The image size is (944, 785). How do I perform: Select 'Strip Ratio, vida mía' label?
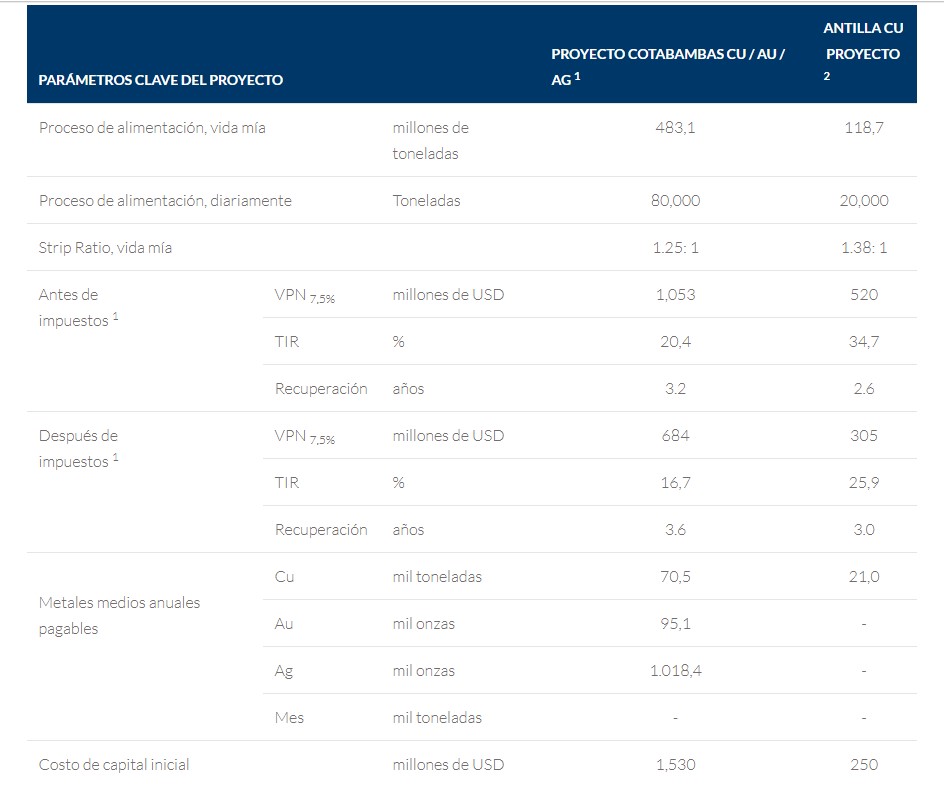[105, 247]
